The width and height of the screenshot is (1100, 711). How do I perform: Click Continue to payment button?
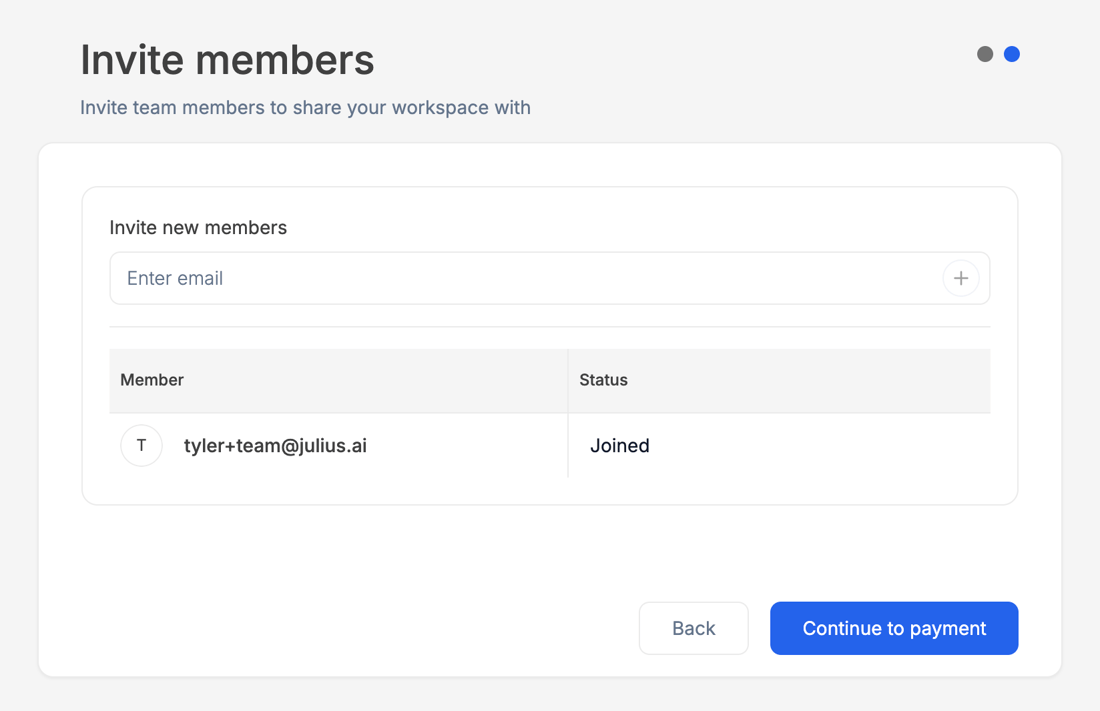pyautogui.click(x=894, y=628)
